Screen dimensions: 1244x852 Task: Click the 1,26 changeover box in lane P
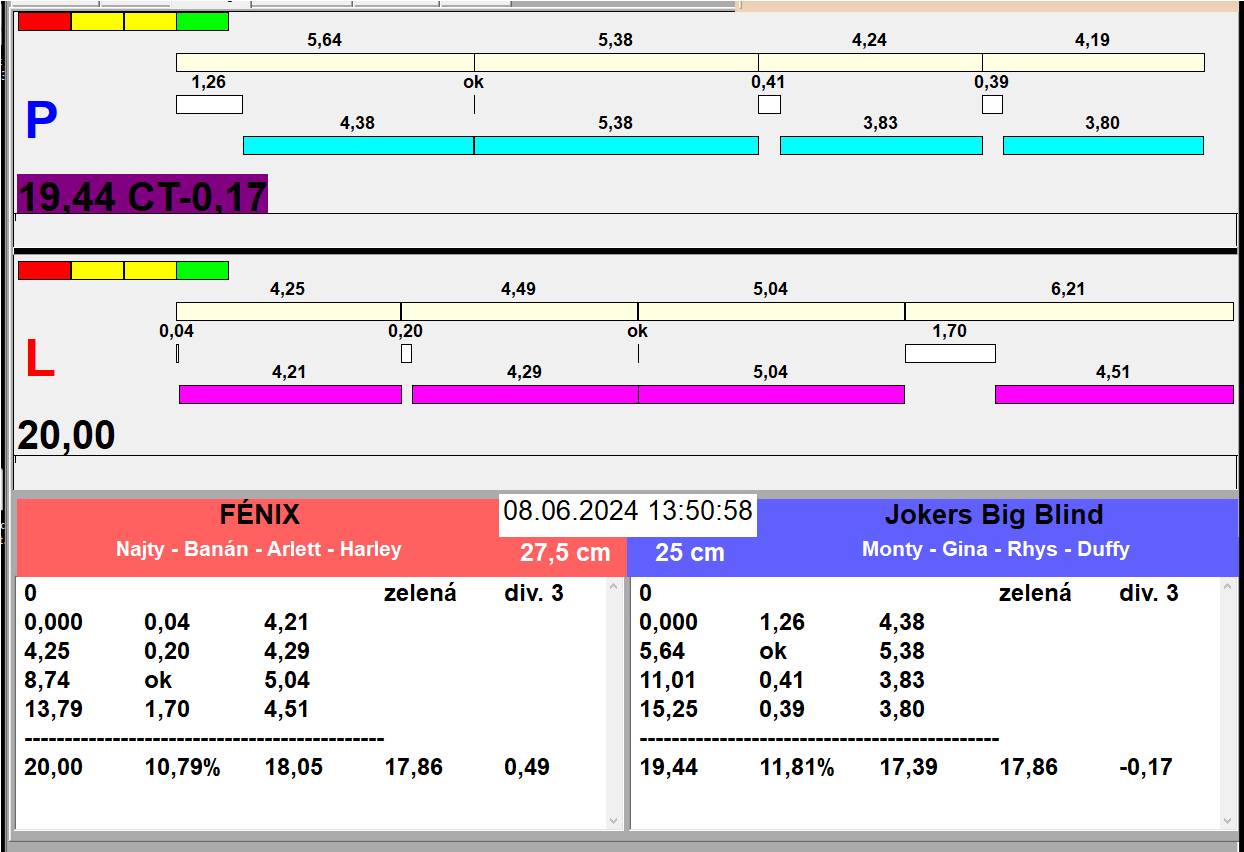click(209, 105)
